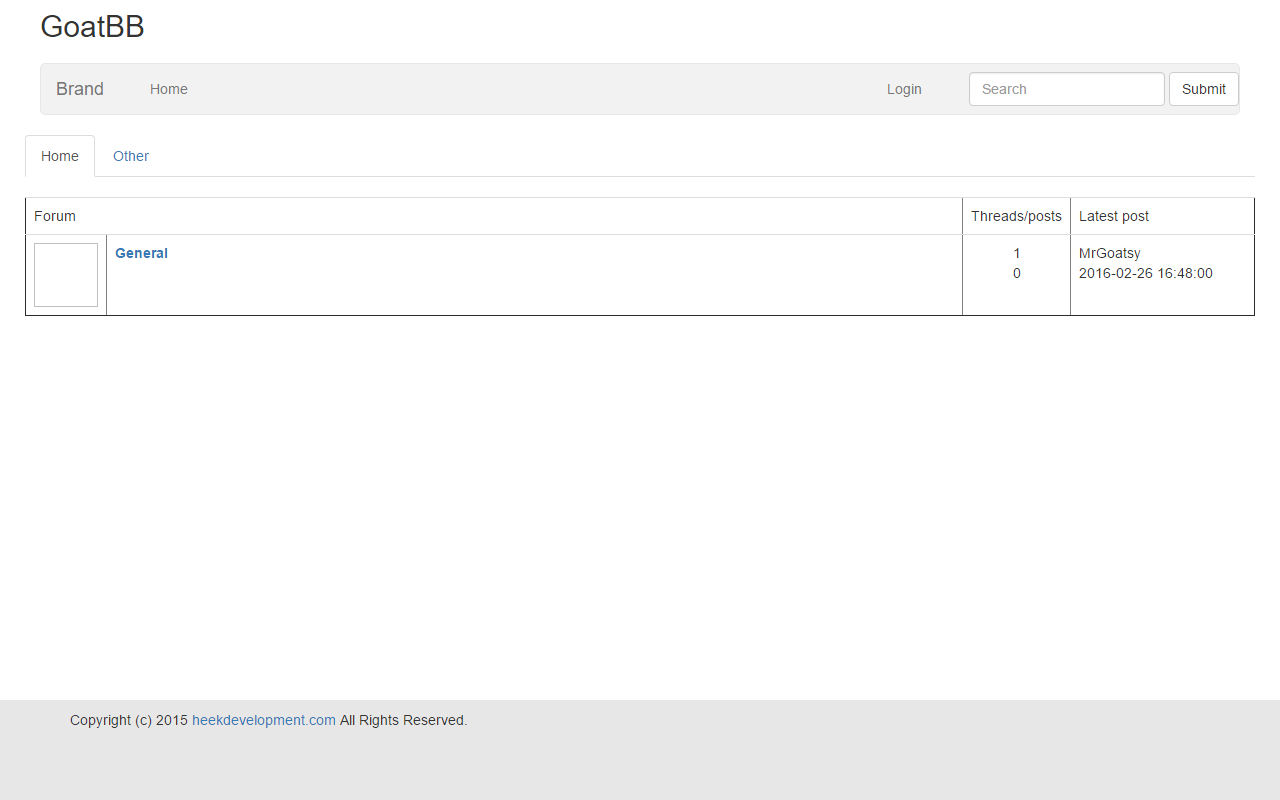Click the Latest post column header
The height and width of the screenshot is (800, 1280).
pyautogui.click(x=1114, y=216)
